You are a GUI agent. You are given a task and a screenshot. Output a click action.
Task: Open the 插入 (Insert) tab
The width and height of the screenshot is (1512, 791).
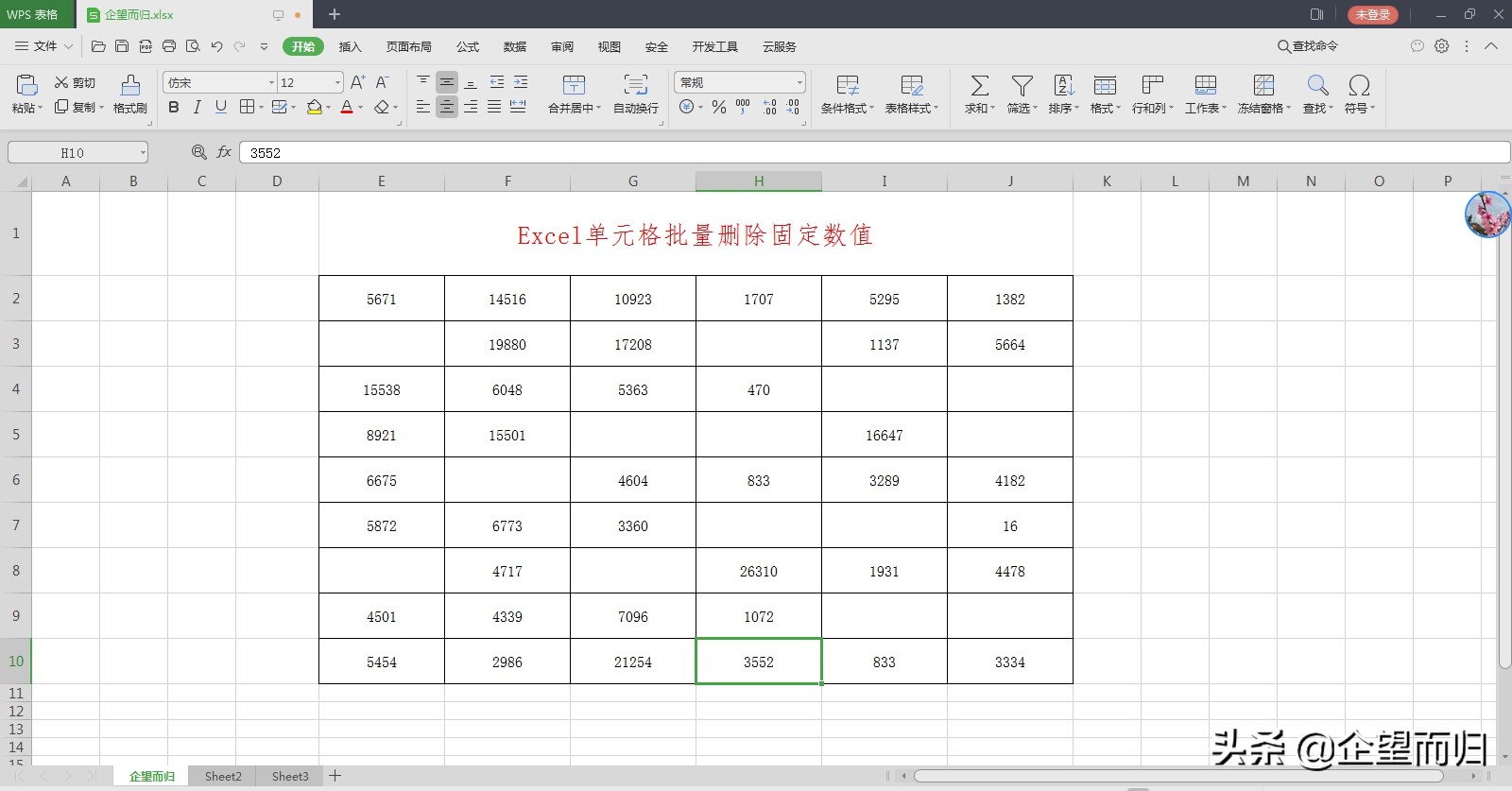pyautogui.click(x=350, y=46)
